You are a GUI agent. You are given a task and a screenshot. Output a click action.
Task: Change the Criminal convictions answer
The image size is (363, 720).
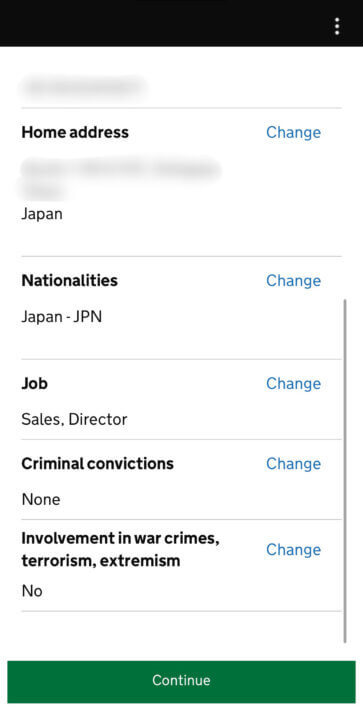293,464
